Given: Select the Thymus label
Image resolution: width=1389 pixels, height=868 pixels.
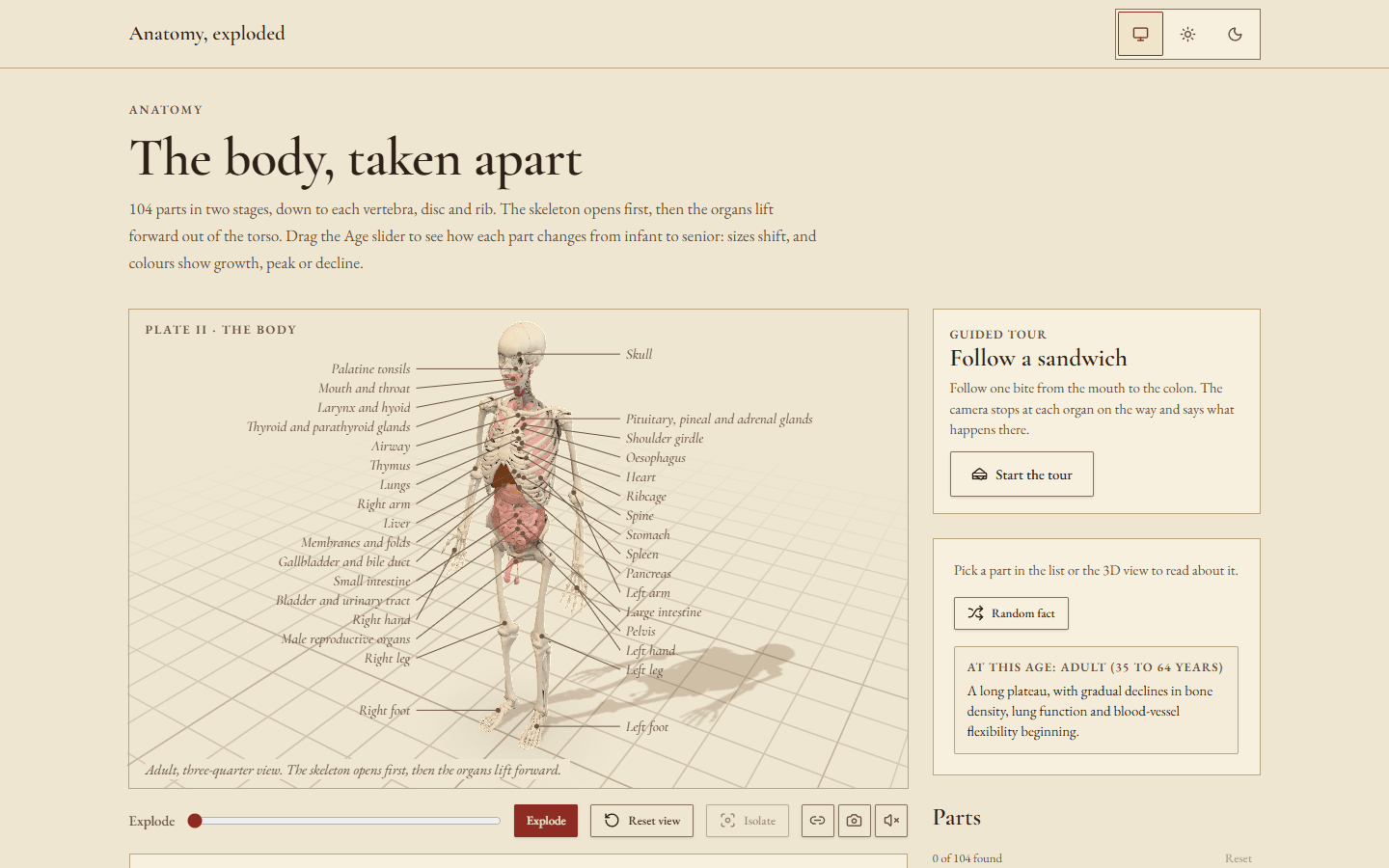Looking at the screenshot, I should tap(390, 466).
